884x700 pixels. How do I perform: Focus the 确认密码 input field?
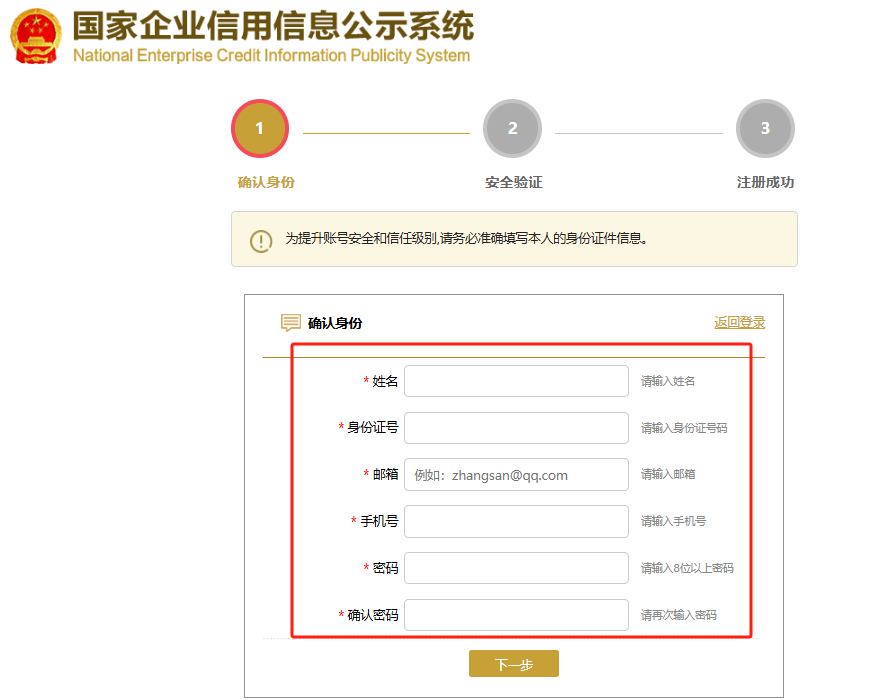[x=516, y=615]
